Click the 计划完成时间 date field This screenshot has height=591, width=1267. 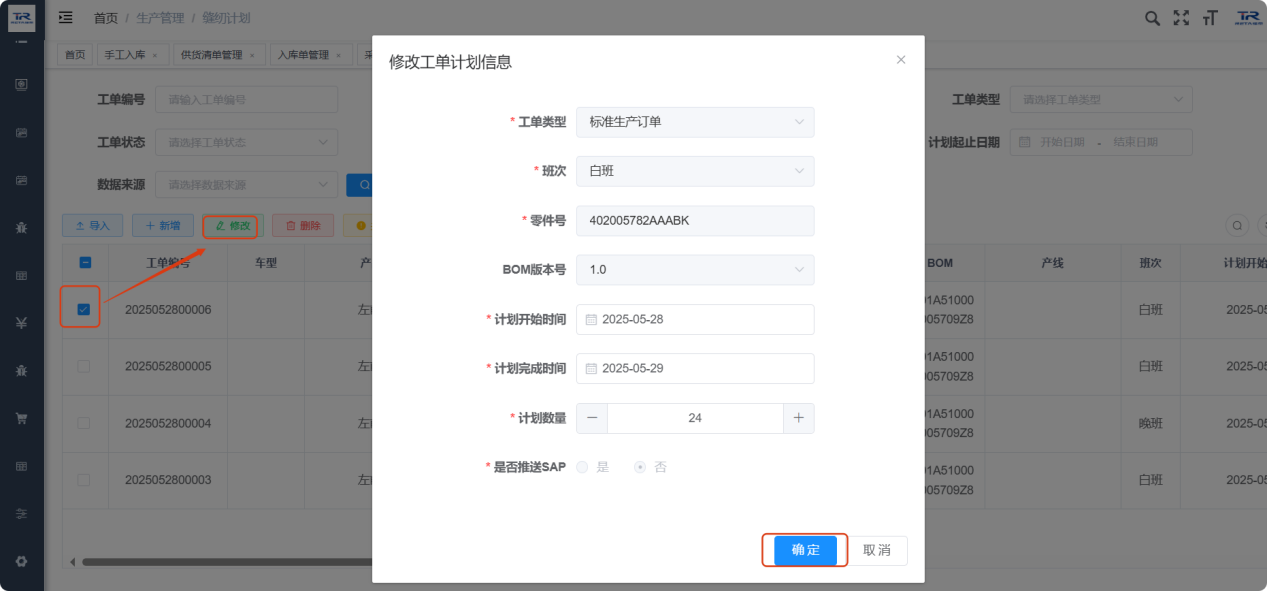point(695,368)
